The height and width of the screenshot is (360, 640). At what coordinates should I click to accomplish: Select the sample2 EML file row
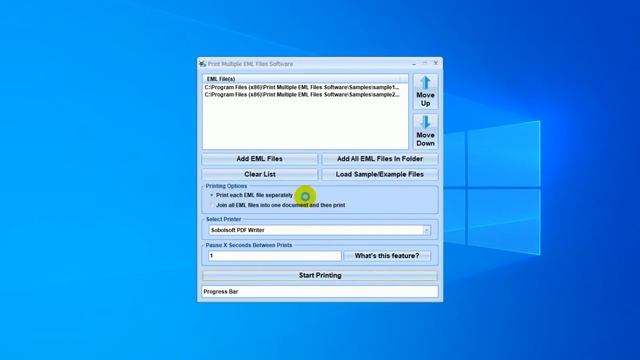click(302, 95)
